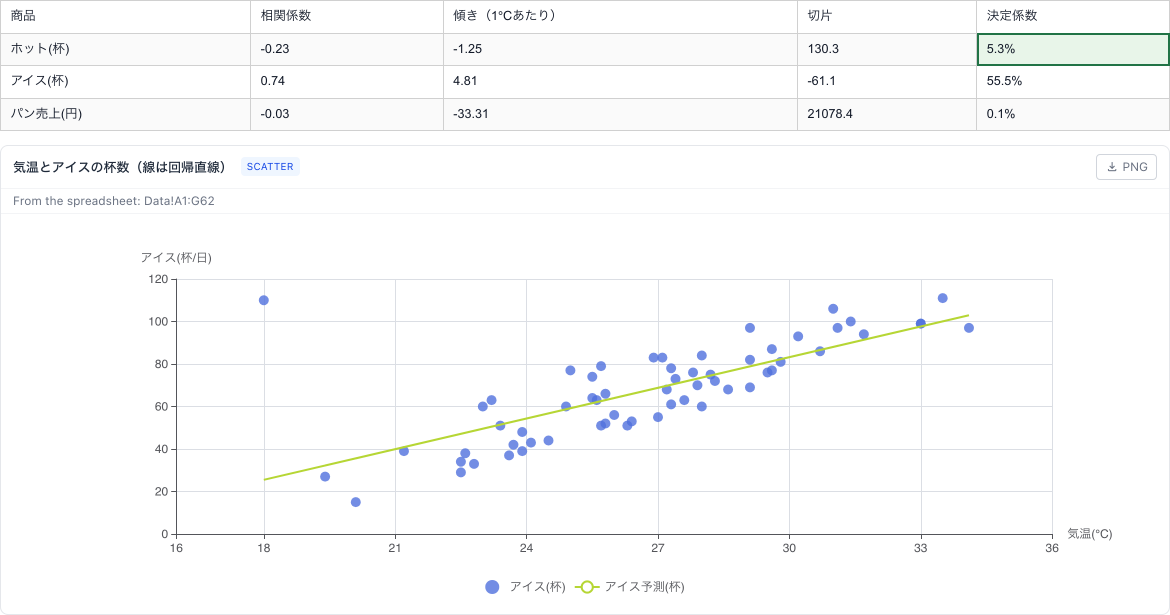Select slope value 4.81
Screen dimensions: 1170x615
620,81
